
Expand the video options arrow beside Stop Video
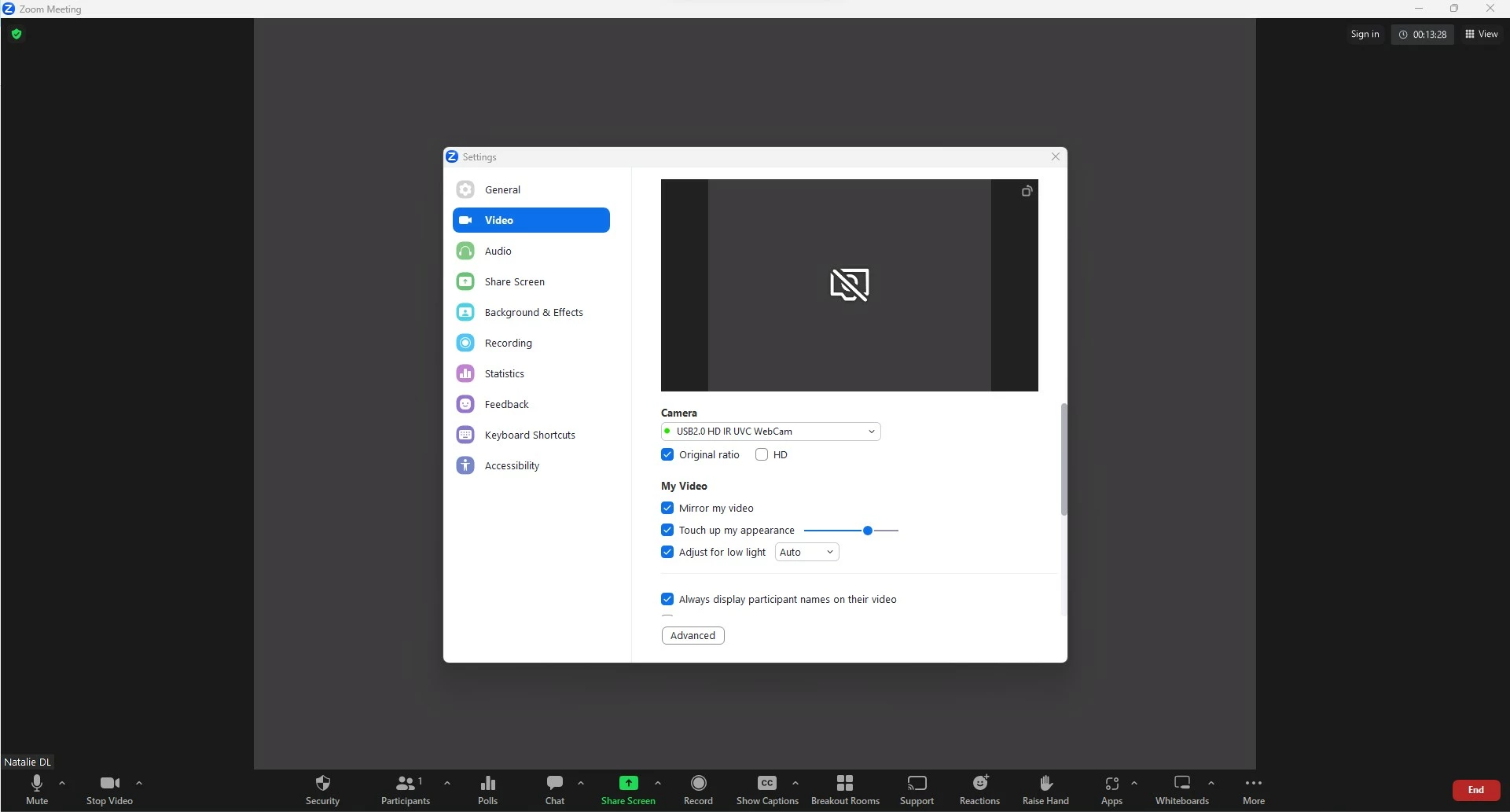tap(139, 783)
